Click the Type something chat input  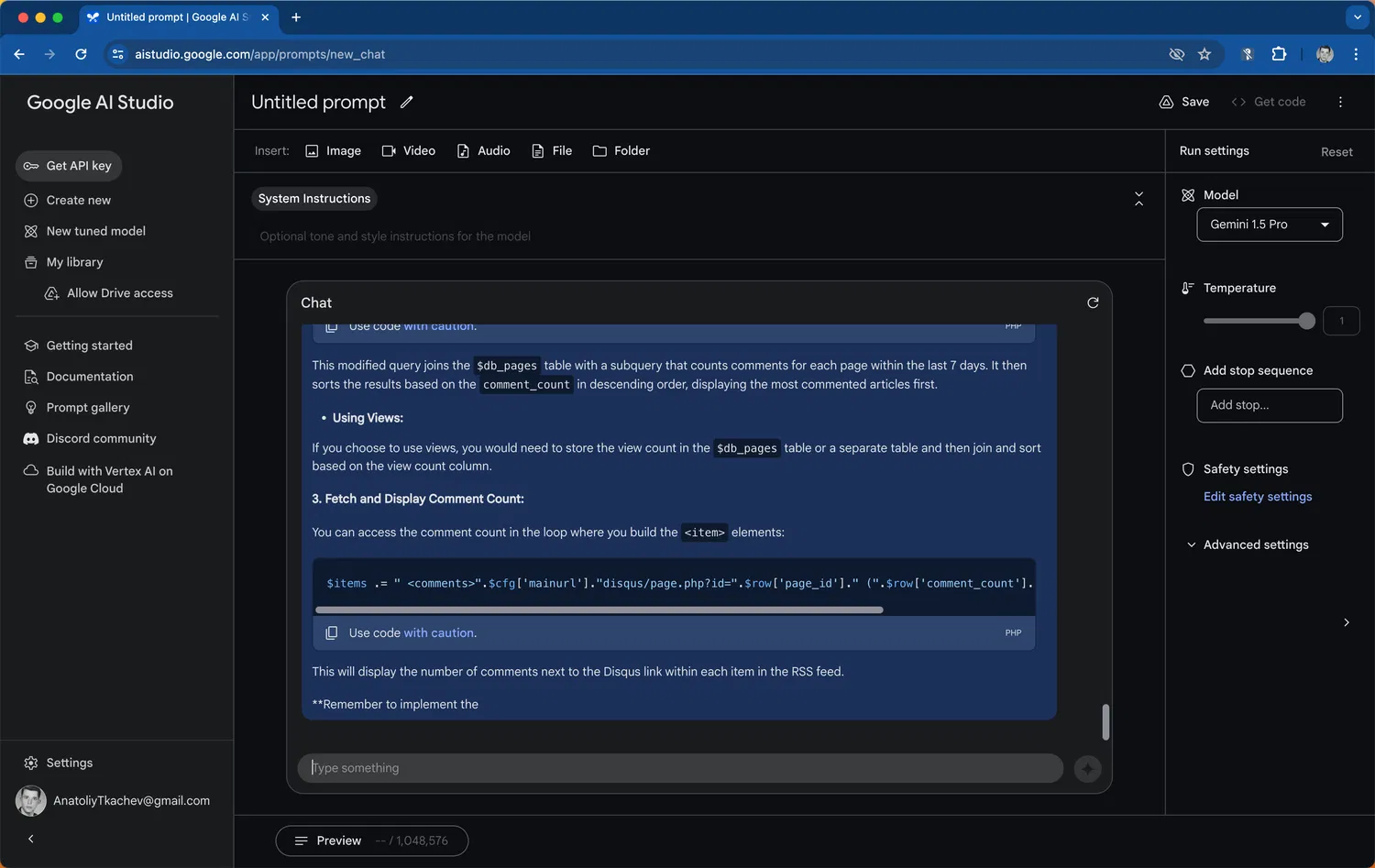(680, 768)
